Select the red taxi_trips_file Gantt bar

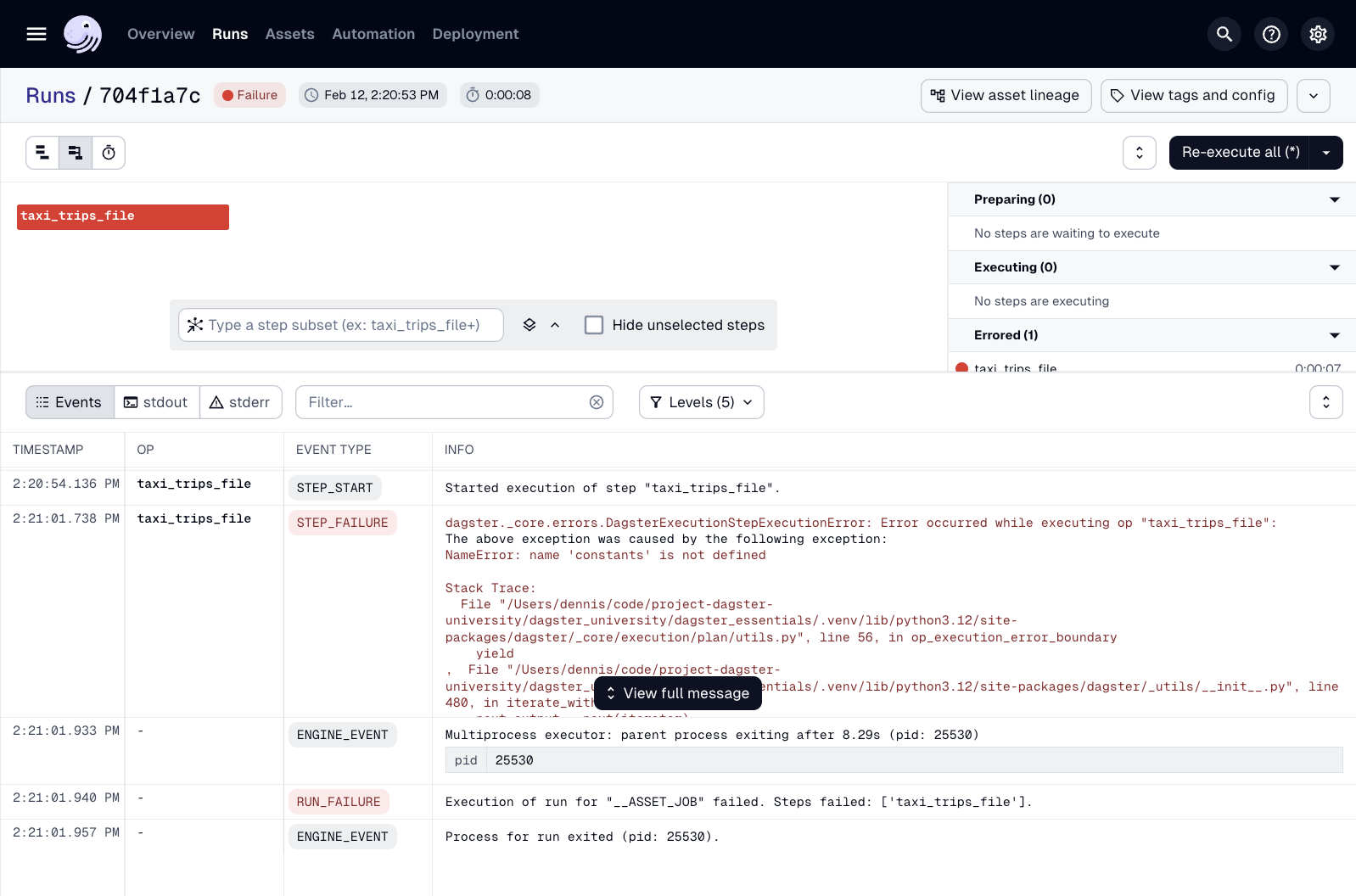click(x=123, y=216)
